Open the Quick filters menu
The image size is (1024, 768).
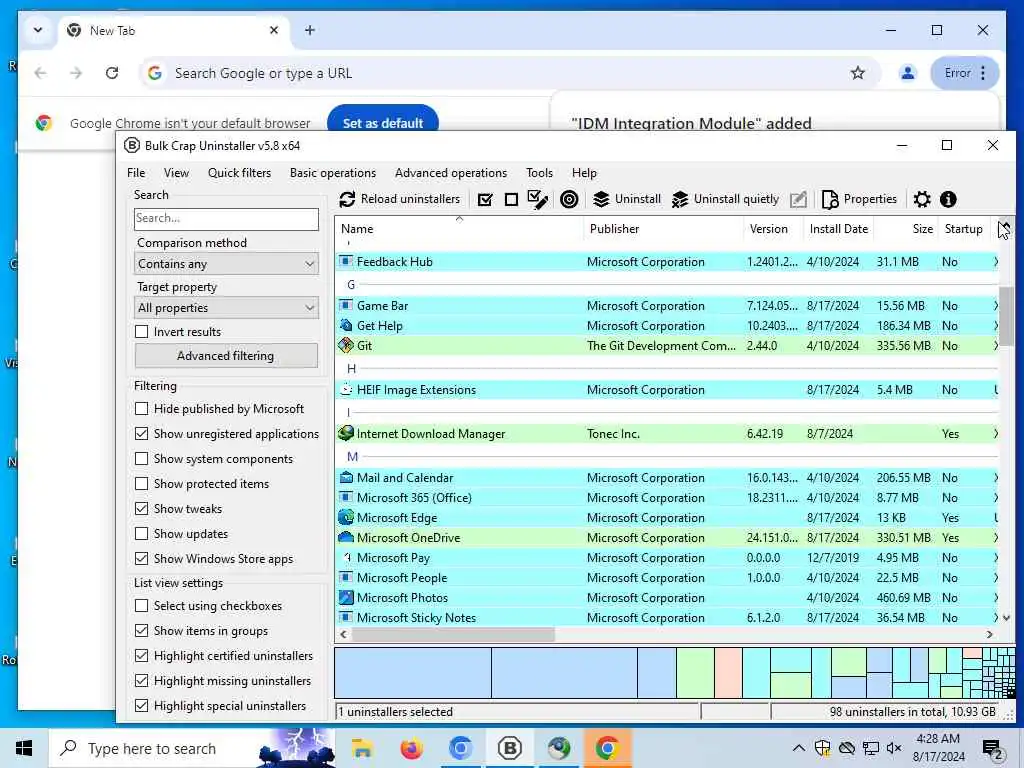pos(239,173)
